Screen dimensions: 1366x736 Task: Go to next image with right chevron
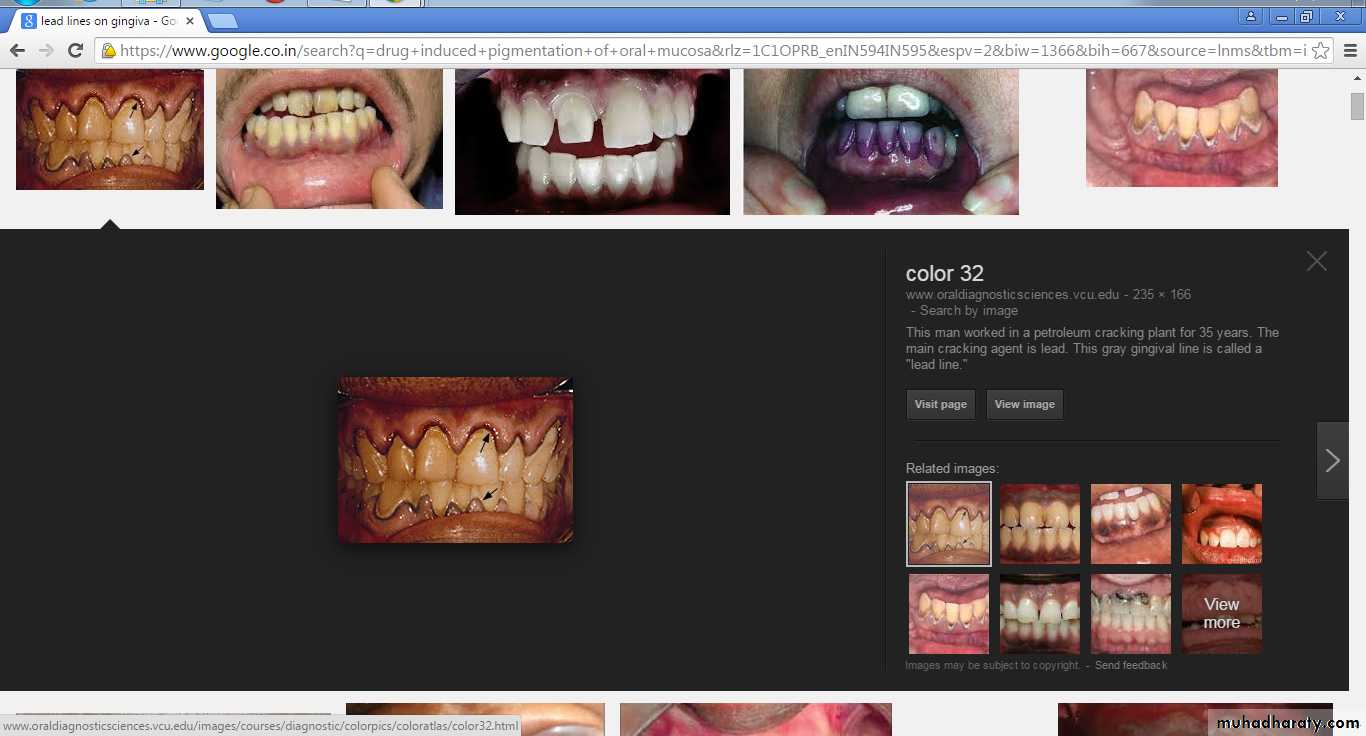pyautogui.click(x=1332, y=460)
